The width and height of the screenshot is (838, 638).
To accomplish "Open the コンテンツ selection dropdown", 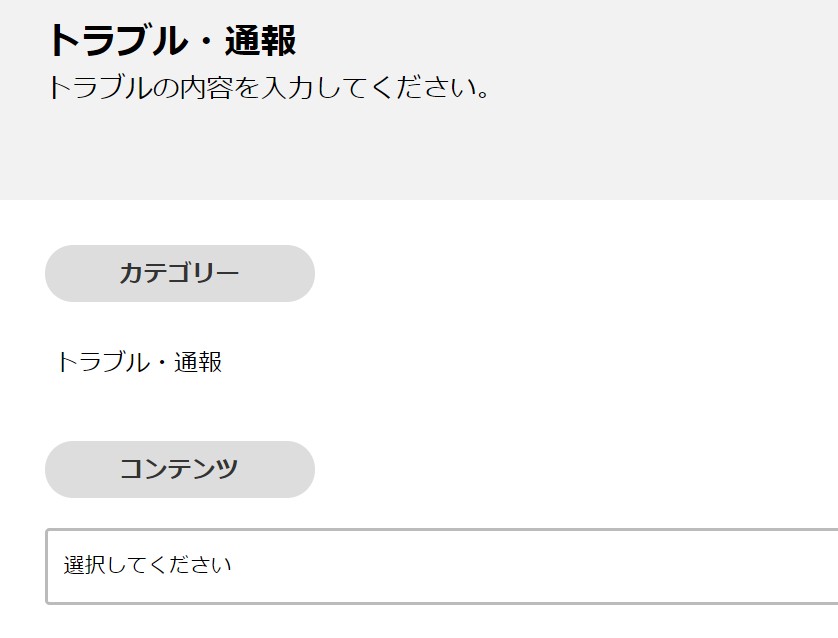I will (x=440, y=566).
